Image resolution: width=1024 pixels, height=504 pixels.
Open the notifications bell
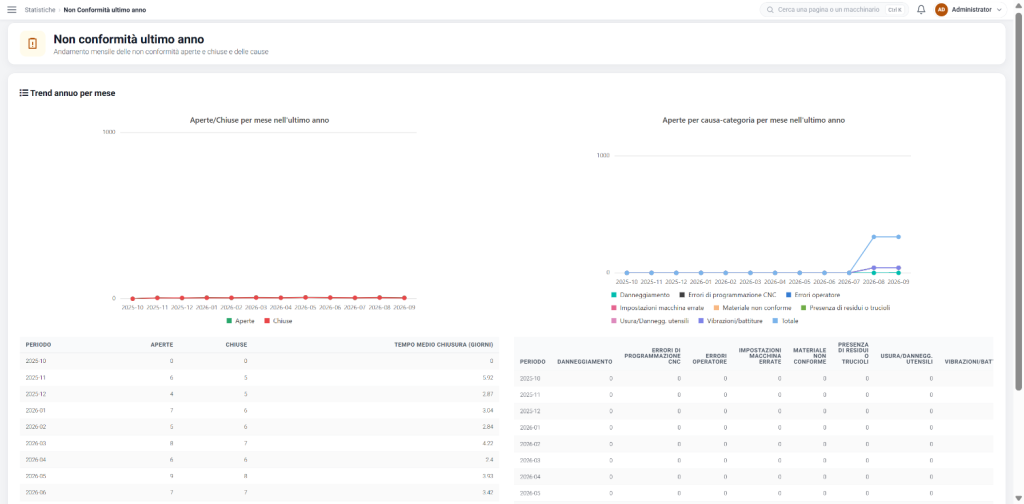tap(921, 10)
